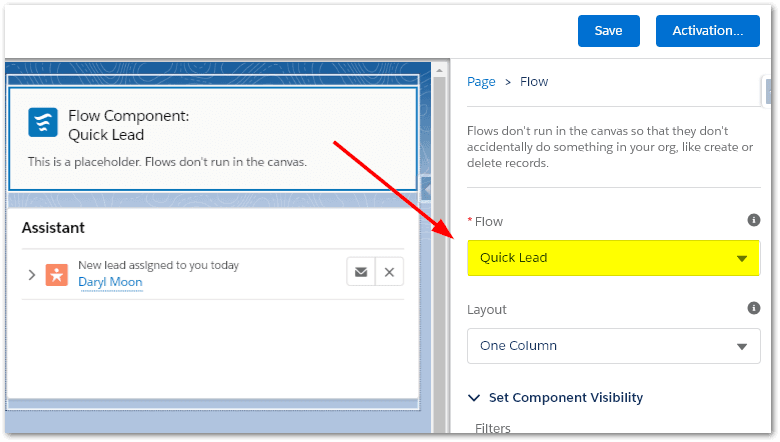The image size is (780, 442).
Task: Collapse the Set Component Visibility section
Action: pos(474,398)
